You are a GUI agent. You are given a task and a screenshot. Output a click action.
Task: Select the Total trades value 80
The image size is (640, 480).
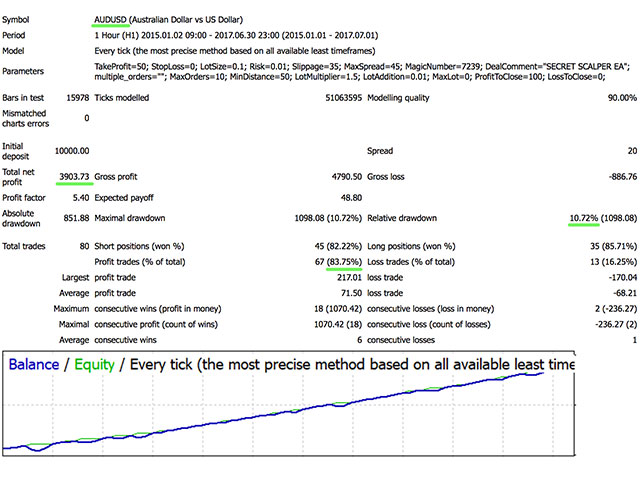coord(84,246)
